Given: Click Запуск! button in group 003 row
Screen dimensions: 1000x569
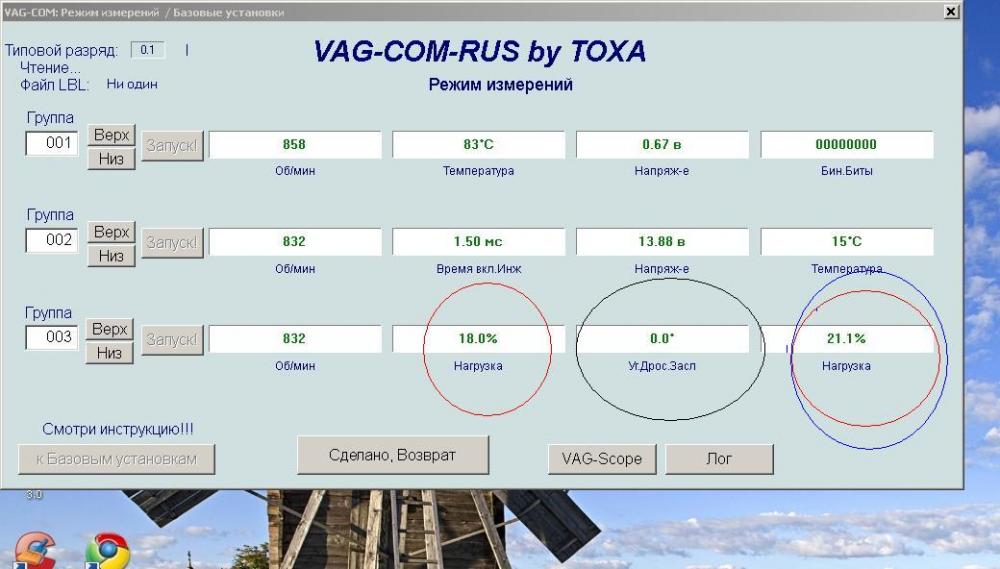Looking at the screenshot, I should point(172,340).
